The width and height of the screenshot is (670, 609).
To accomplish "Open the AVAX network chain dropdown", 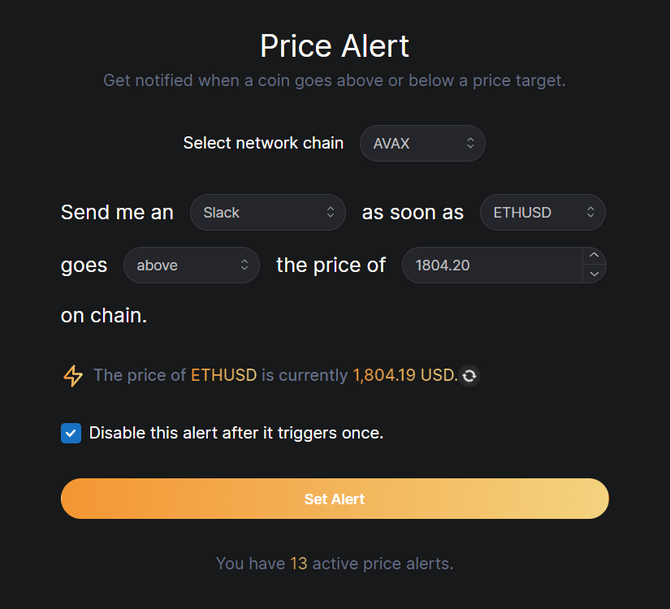I will [422, 143].
